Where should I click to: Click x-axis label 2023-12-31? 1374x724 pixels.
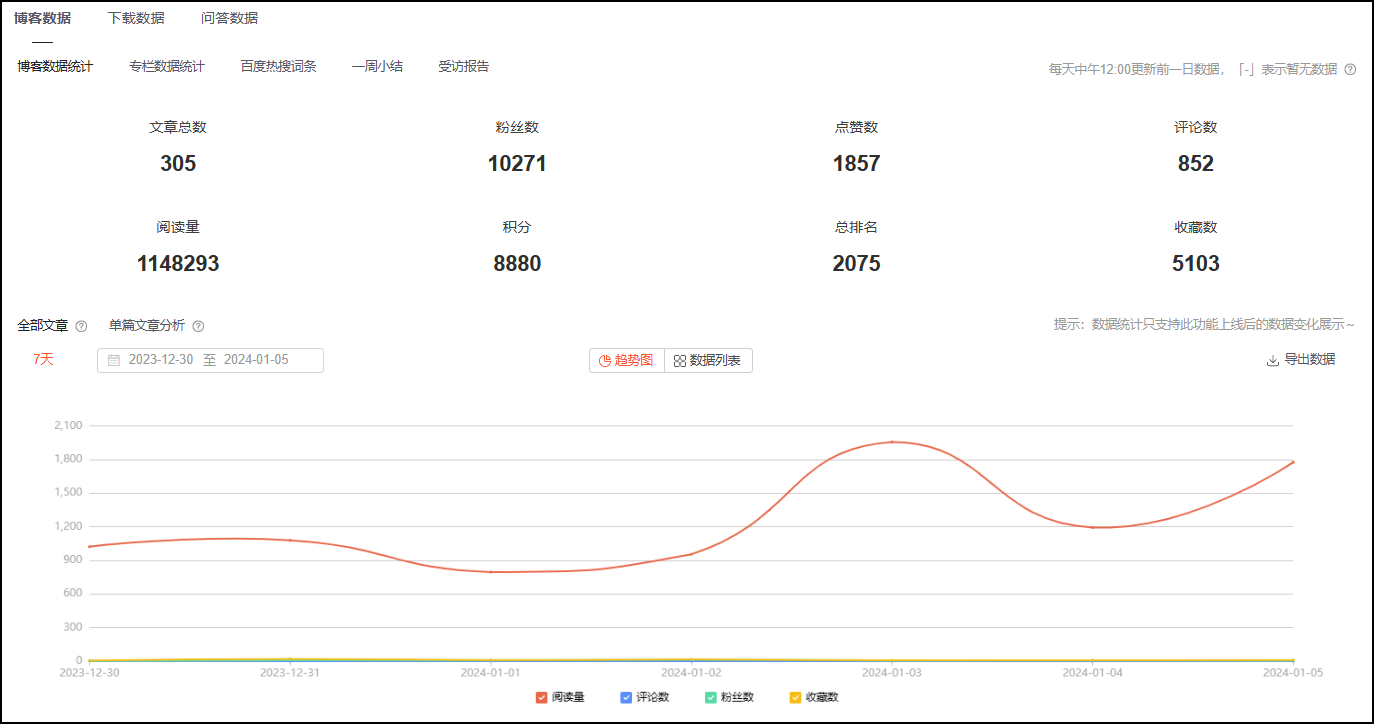click(290, 673)
